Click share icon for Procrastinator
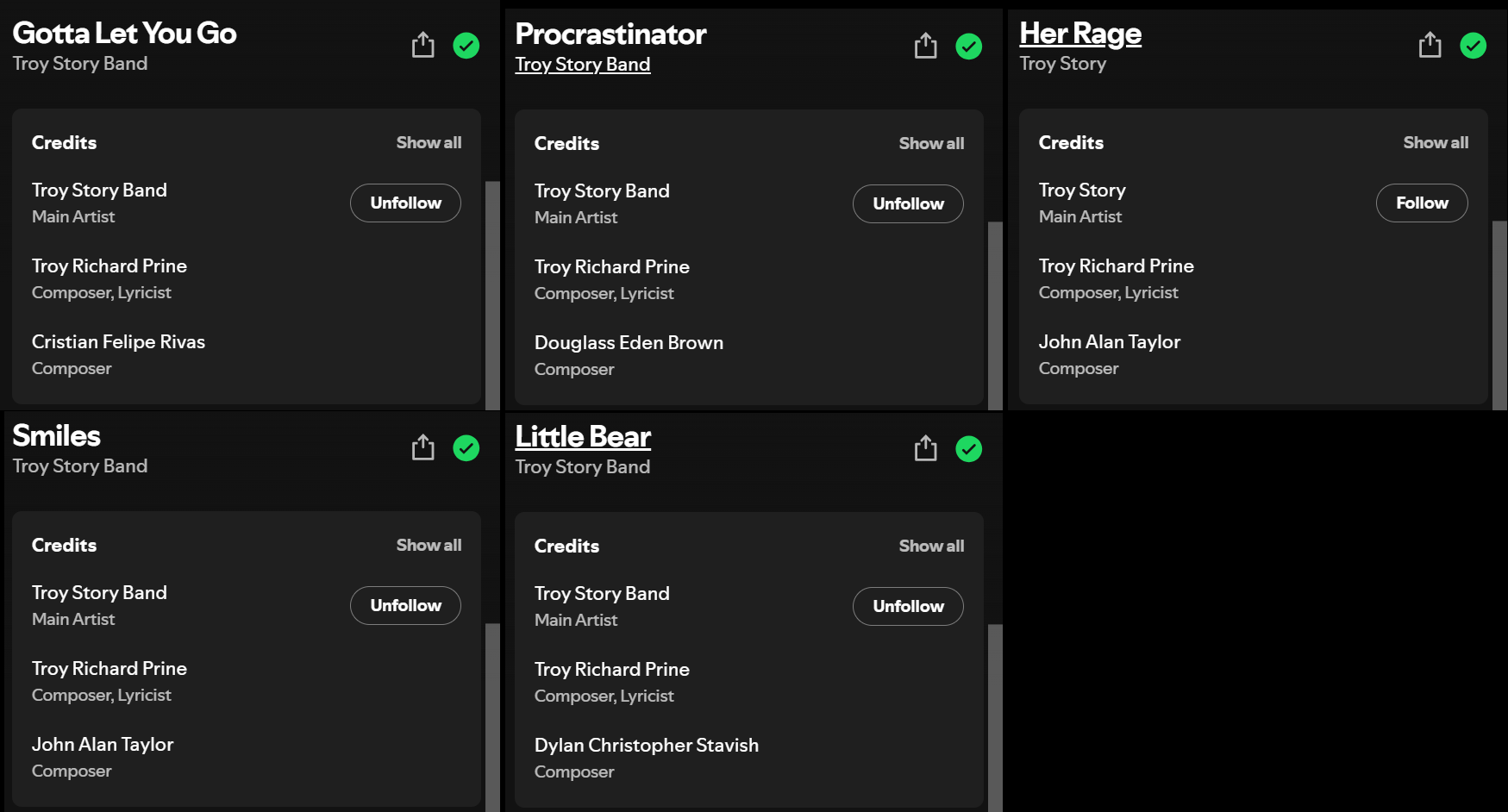1508x812 pixels. click(925, 46)
